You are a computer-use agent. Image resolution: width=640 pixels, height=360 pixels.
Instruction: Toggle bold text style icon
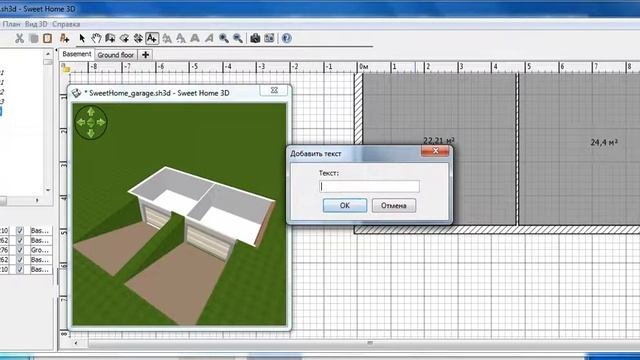click(195, 38)
